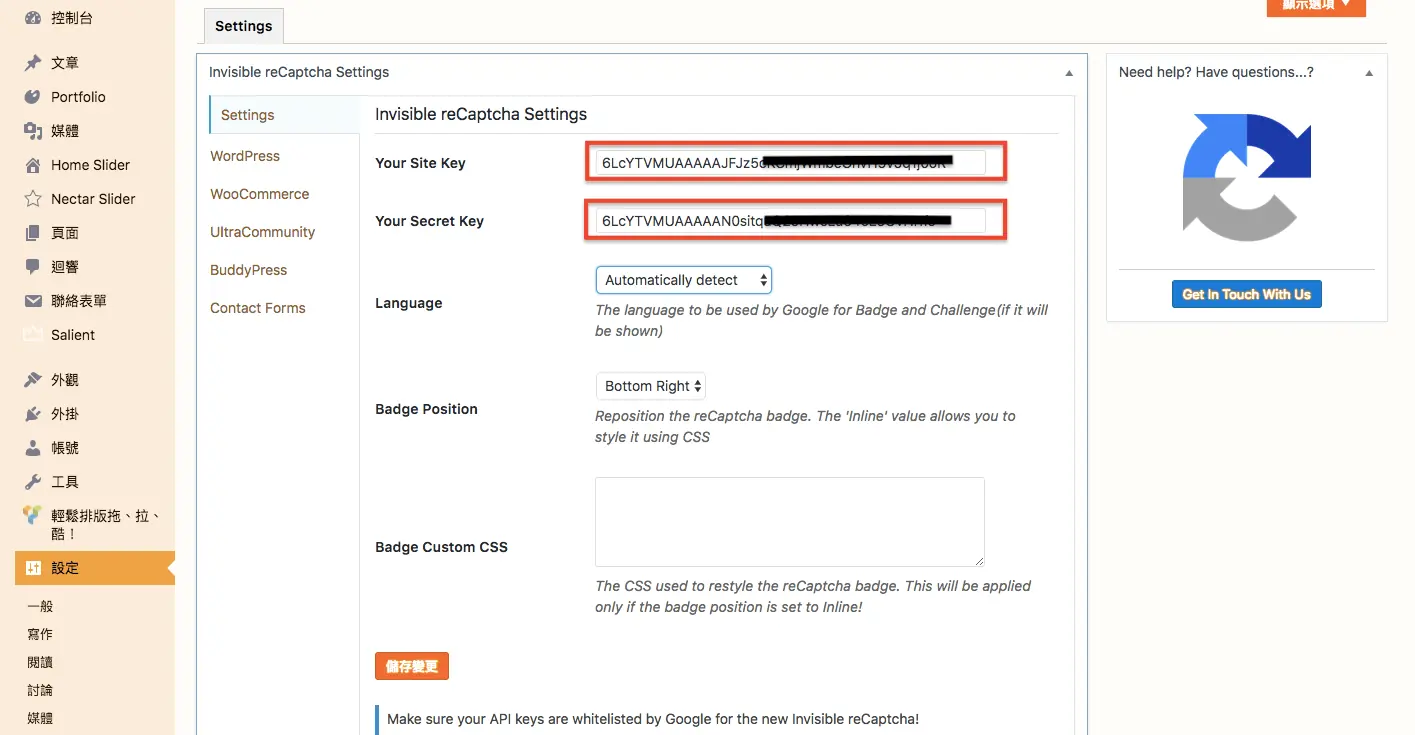Open the WooCommerce settings section
Viewport: 1415px width, 735px height.
(x=260, y=194)
